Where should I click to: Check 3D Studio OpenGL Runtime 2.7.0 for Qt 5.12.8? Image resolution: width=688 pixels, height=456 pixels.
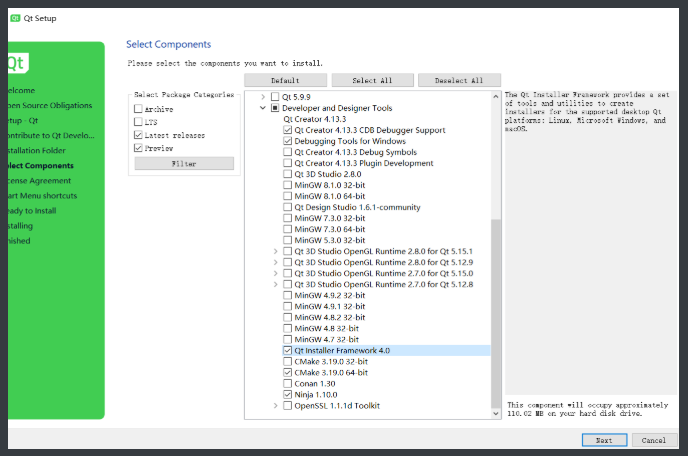[x=287, y=284]
